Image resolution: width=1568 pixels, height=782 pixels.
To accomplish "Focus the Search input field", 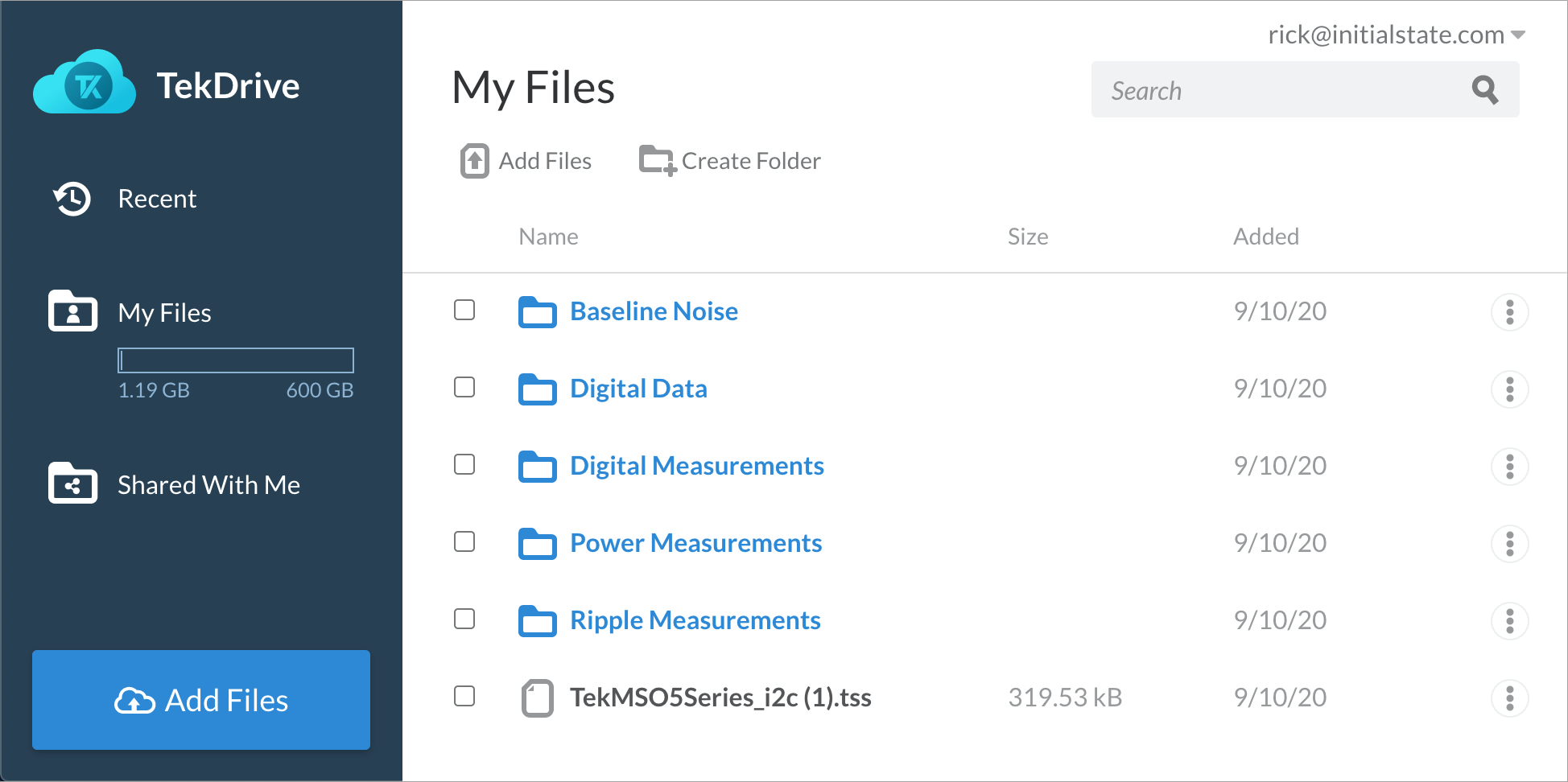I will (x=1280, y=90).
